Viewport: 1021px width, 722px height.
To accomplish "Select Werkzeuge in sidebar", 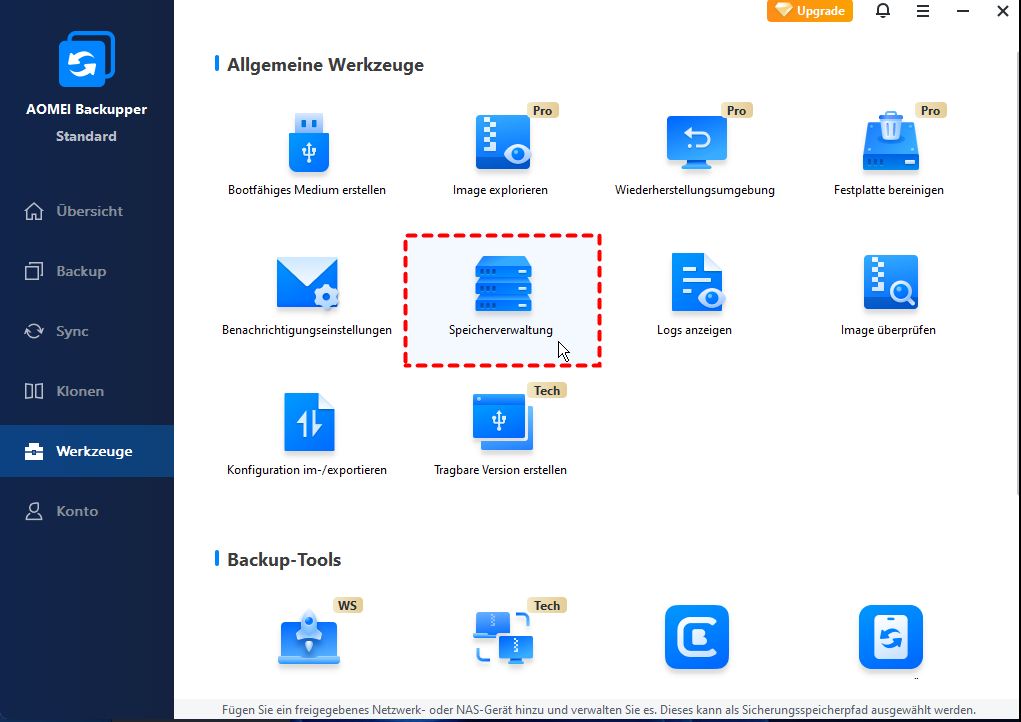I will tap(87, 451).
